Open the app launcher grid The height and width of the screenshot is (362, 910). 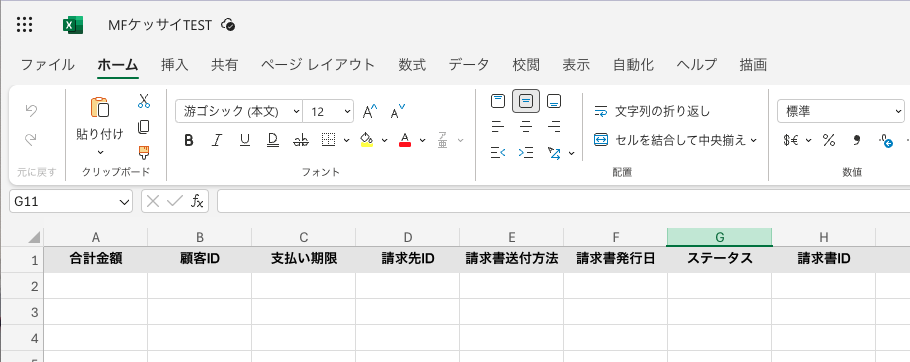point(24,24)
